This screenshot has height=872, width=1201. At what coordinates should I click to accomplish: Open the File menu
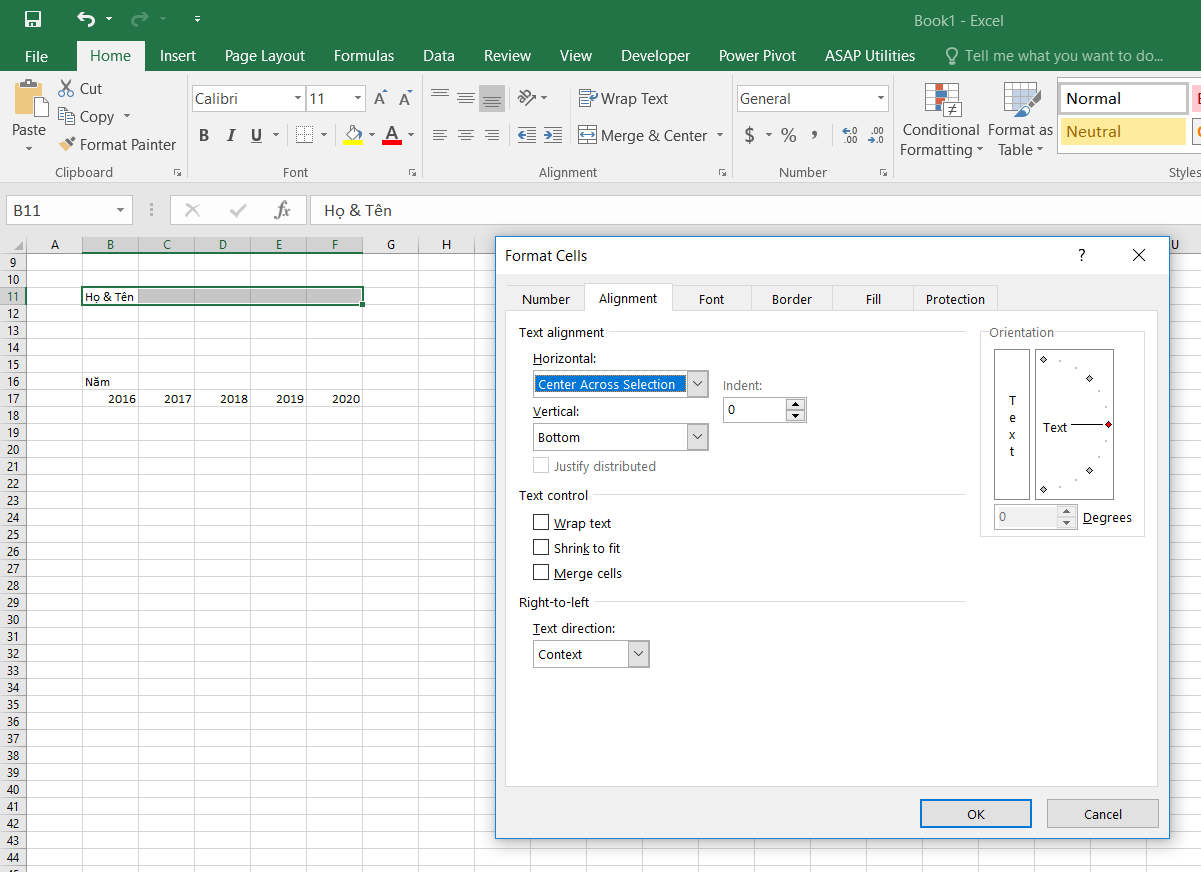tap(36, 56)
